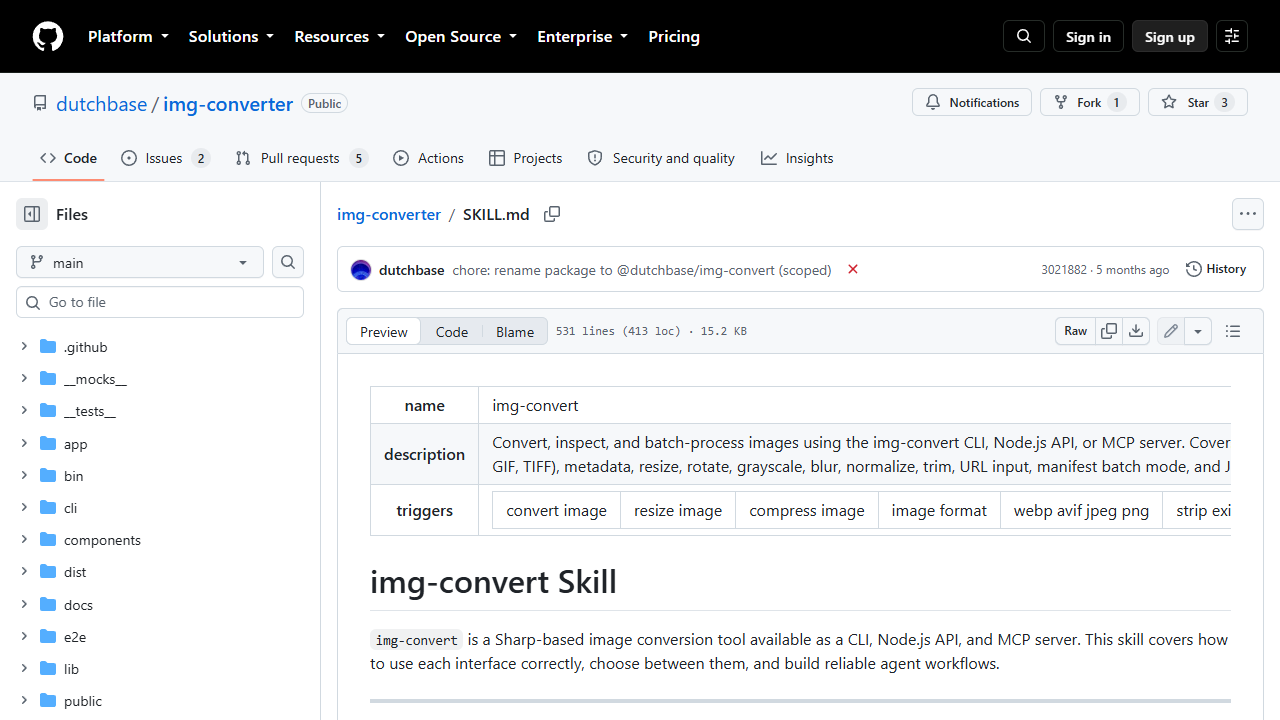Focus the Go to file field
This screenshot has height=720, width=1280.
(x=160, y=302)
